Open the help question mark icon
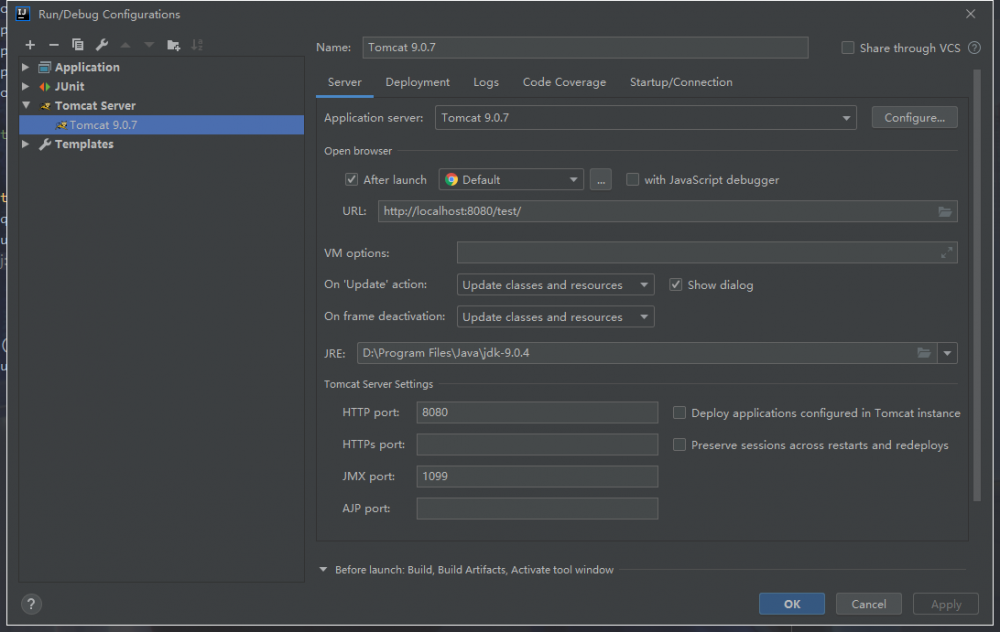 coord(31,604)
